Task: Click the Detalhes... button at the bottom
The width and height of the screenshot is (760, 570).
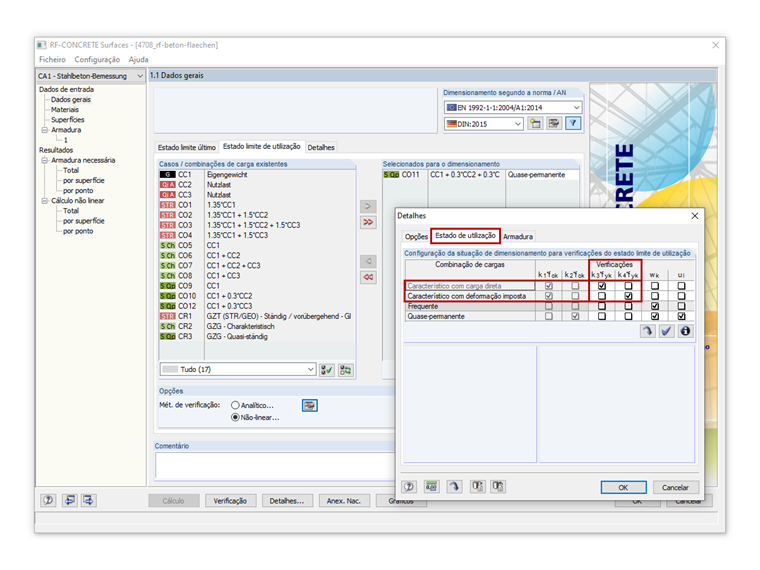Action: (x=287, y=501)
